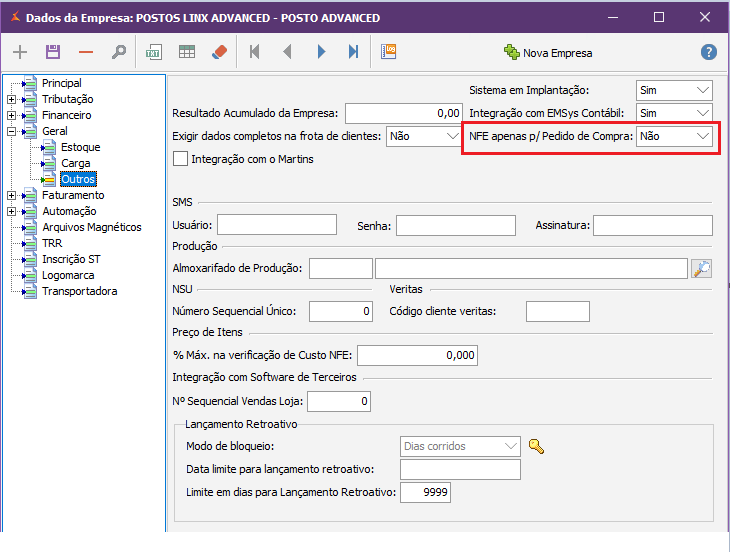Select Financeiro label in the tree
This screenshot has width=730, height=552.
coord(67,115)
